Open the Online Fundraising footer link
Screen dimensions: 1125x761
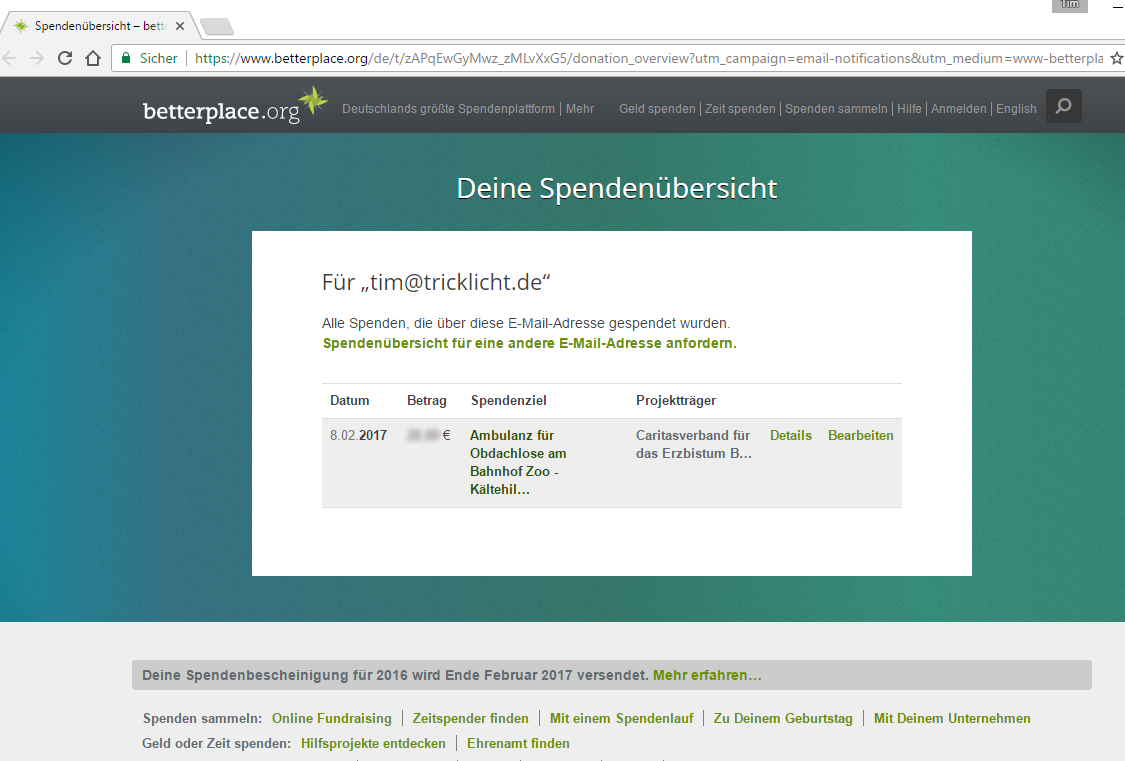click(x=331, y=719)
